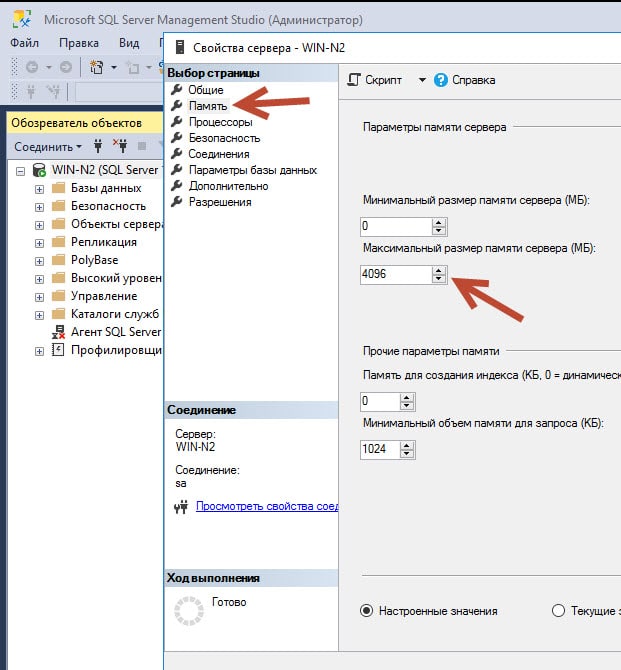
Task: Select the WIN-N2 SQL Server node
Action: 105,170
